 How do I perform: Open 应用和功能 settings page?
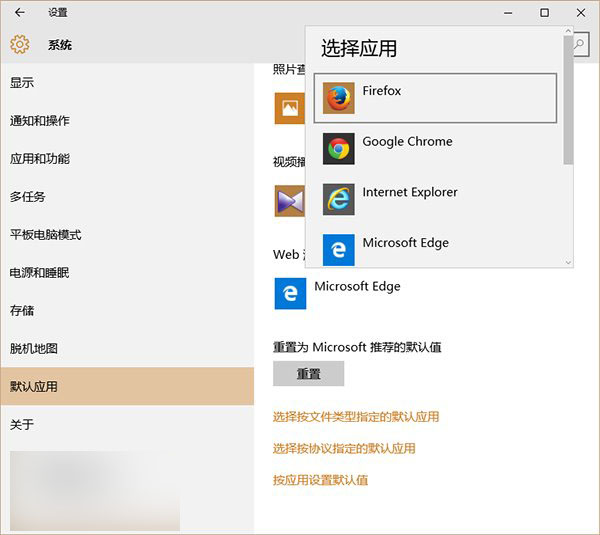click(40, 158)
